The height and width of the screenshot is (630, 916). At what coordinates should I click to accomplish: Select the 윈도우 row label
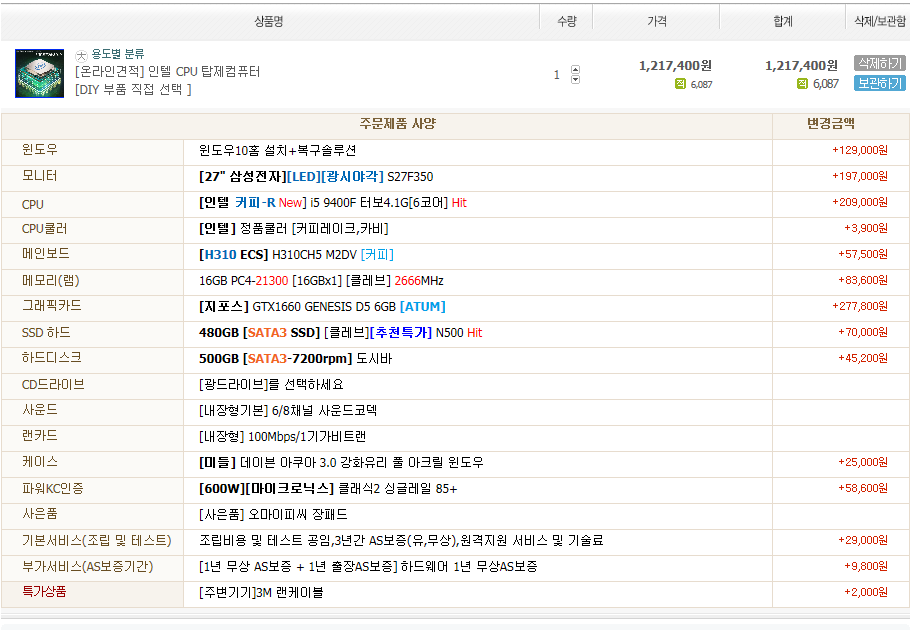pos(40,150)
